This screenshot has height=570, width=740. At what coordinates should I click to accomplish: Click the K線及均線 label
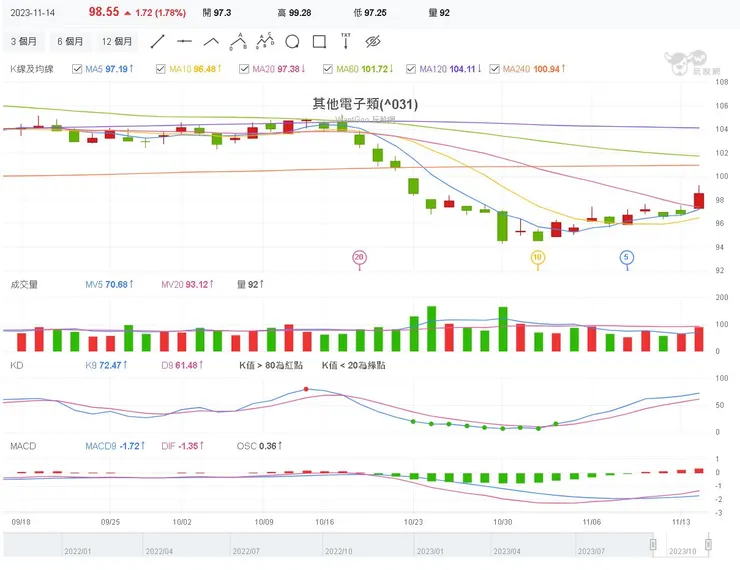32,69
